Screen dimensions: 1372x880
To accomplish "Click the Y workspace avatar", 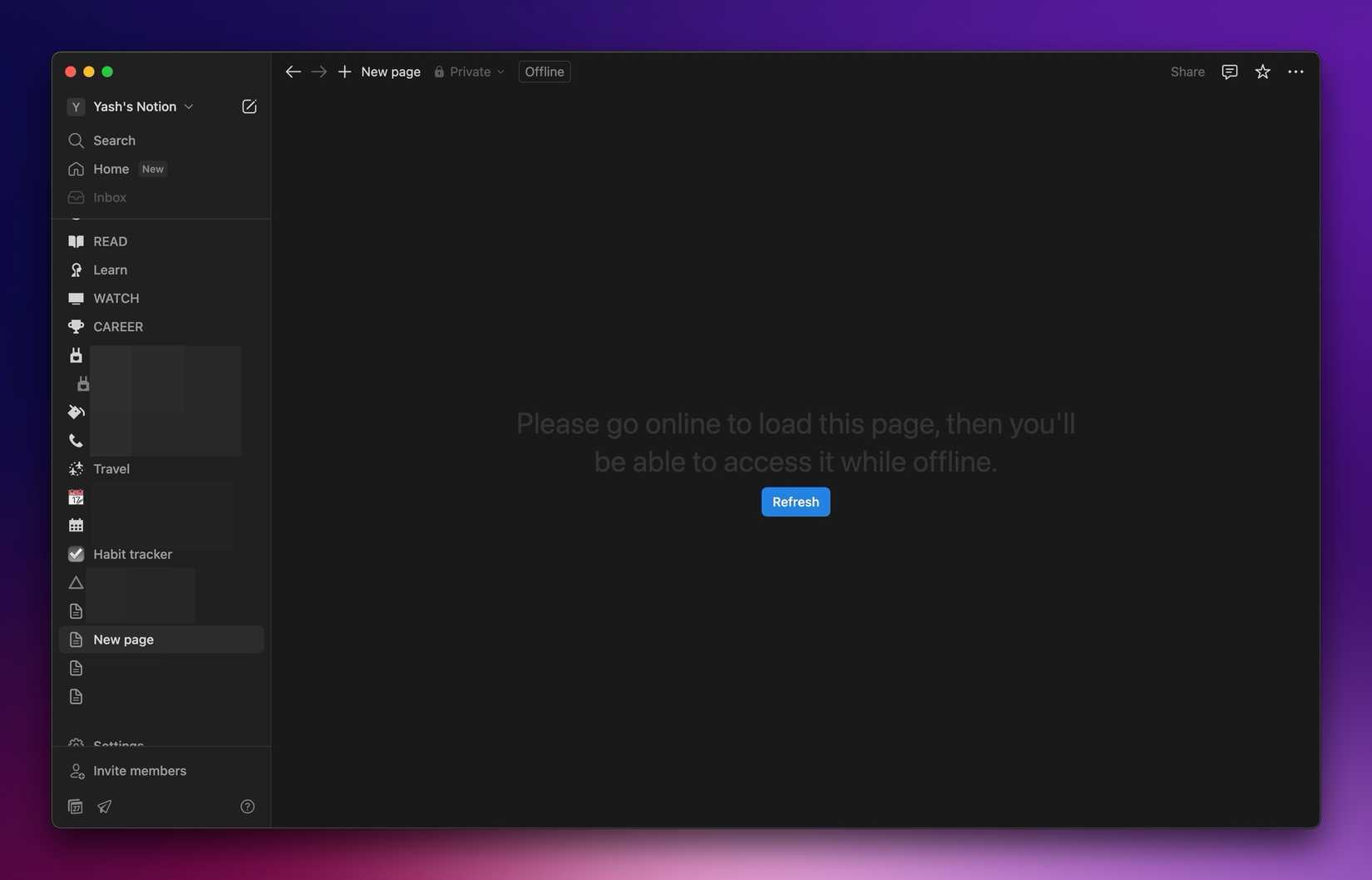I will point(76,106).
